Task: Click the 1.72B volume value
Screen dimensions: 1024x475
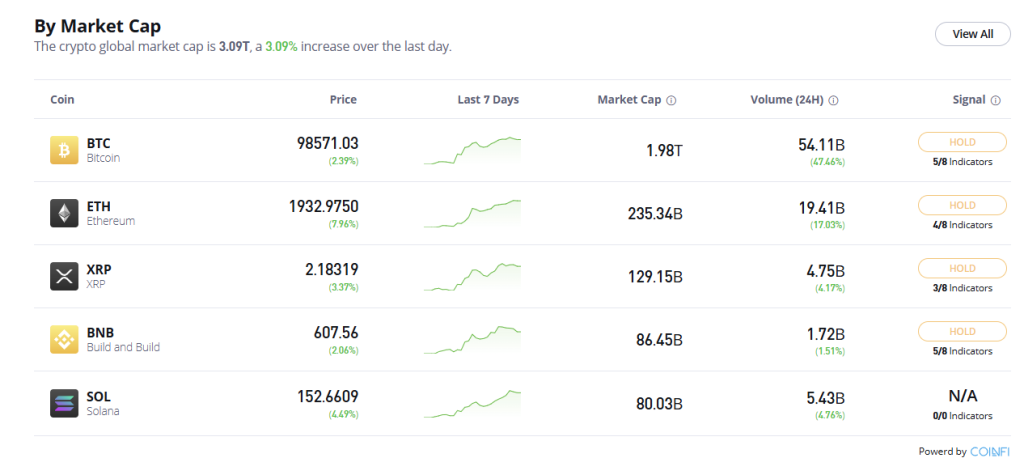Action: click(x=826, y=335)
